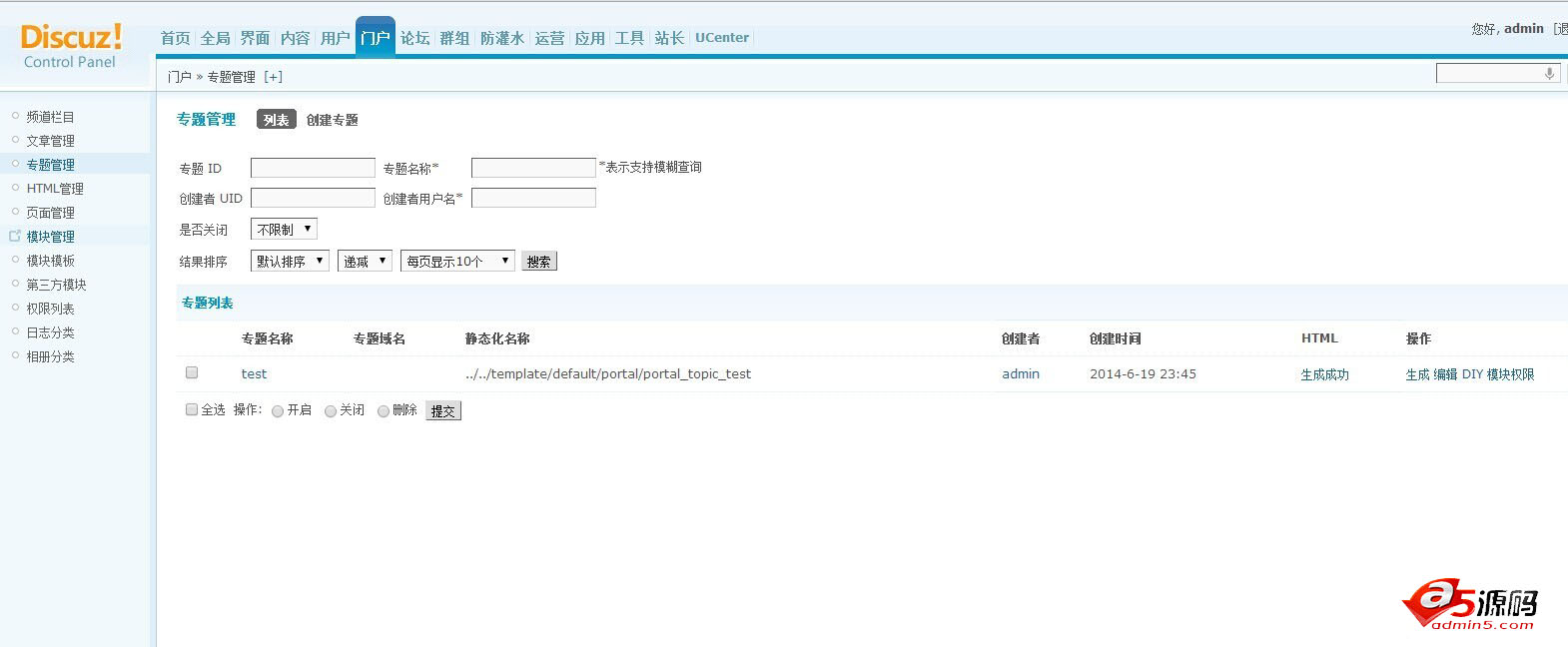This screenshot has width=1568, height=647.
Task: Click 编辑 for the test topic
Action: point(1445,374)
